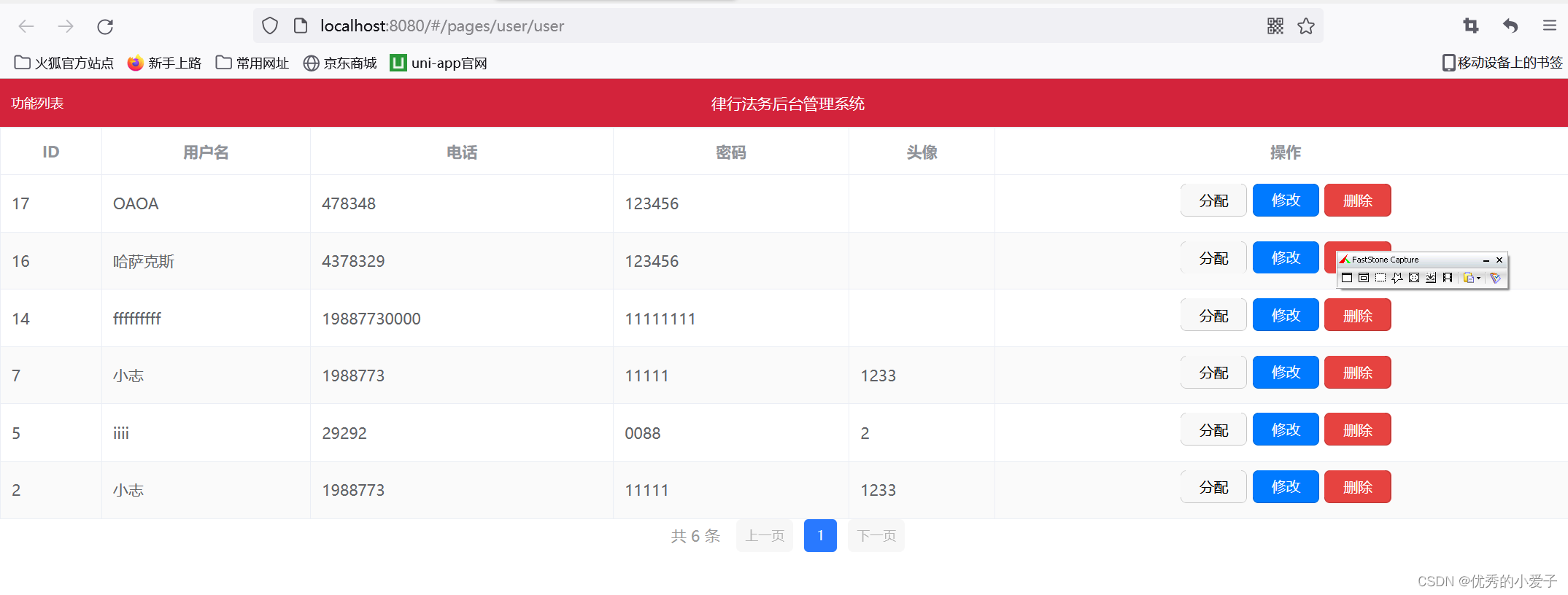1568x595 pixels.
Task: Click 分配 for user ID 2
Action: pyautogui.click(x=1213, y=487)
